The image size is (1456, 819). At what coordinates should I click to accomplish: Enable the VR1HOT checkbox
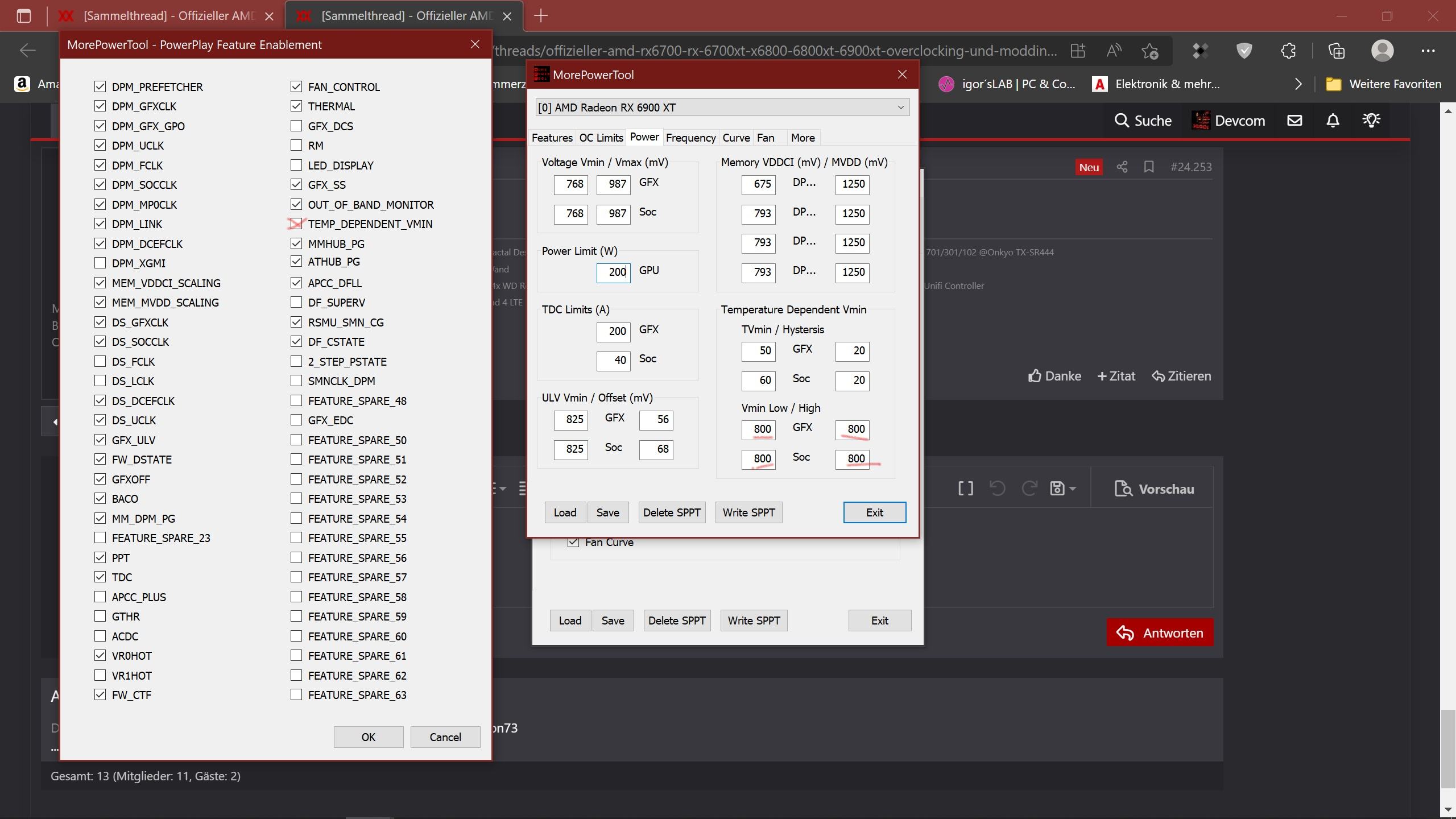click(x=100, y=675)
